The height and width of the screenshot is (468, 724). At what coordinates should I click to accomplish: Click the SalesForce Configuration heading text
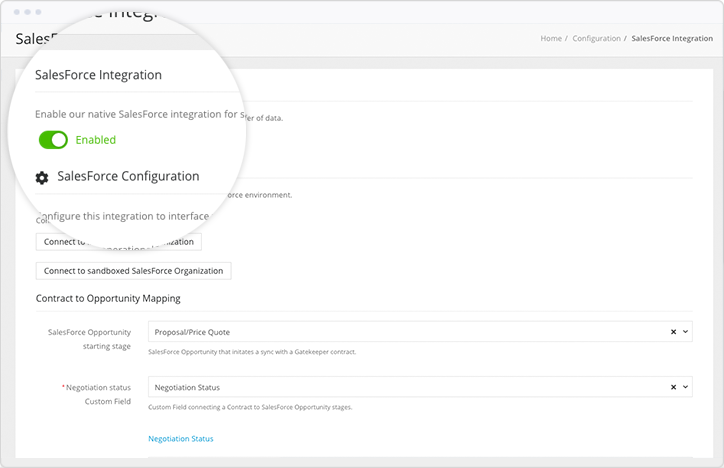pos(128,176)
